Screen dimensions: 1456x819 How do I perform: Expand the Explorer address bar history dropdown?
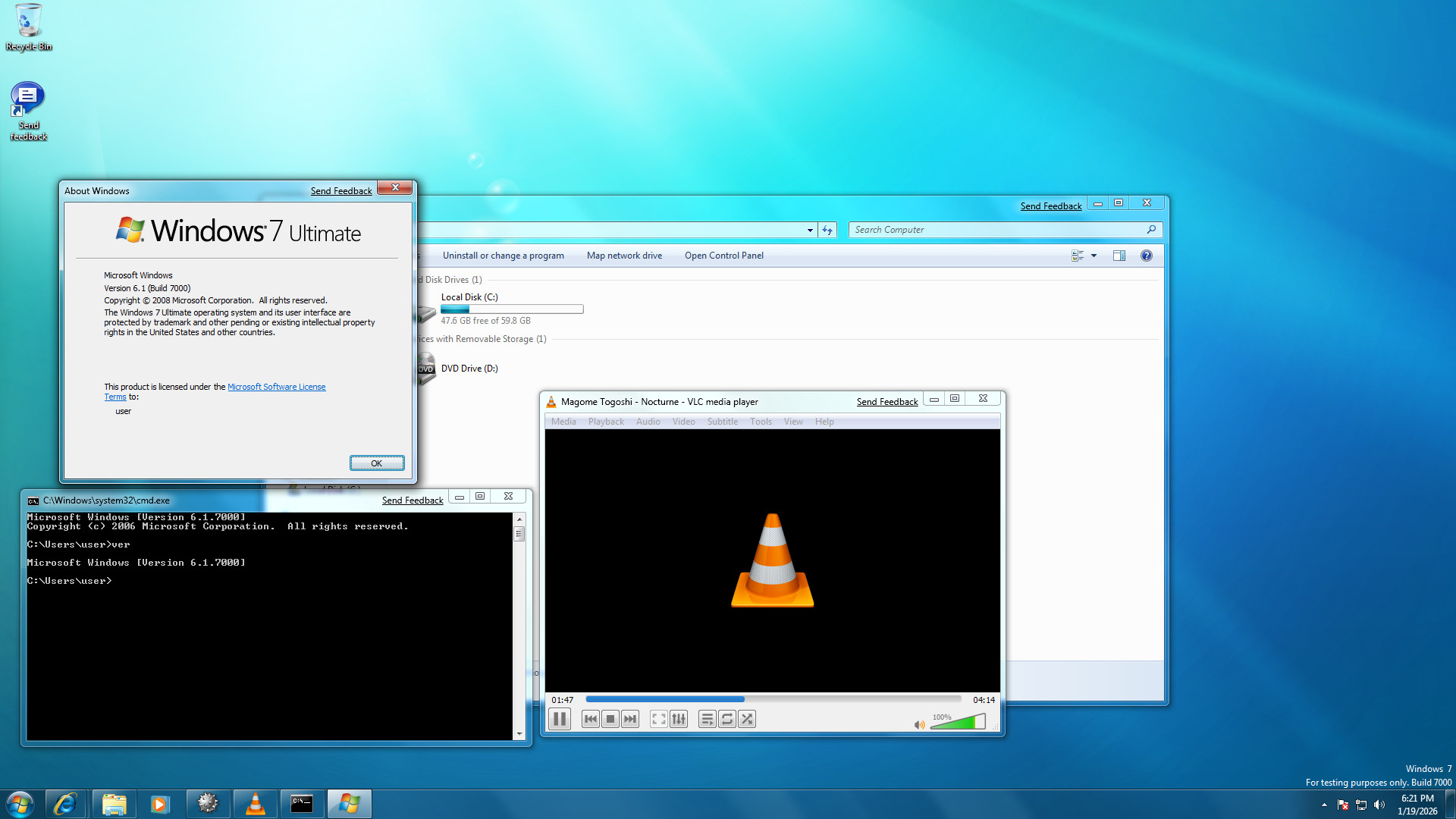point(810,230)
